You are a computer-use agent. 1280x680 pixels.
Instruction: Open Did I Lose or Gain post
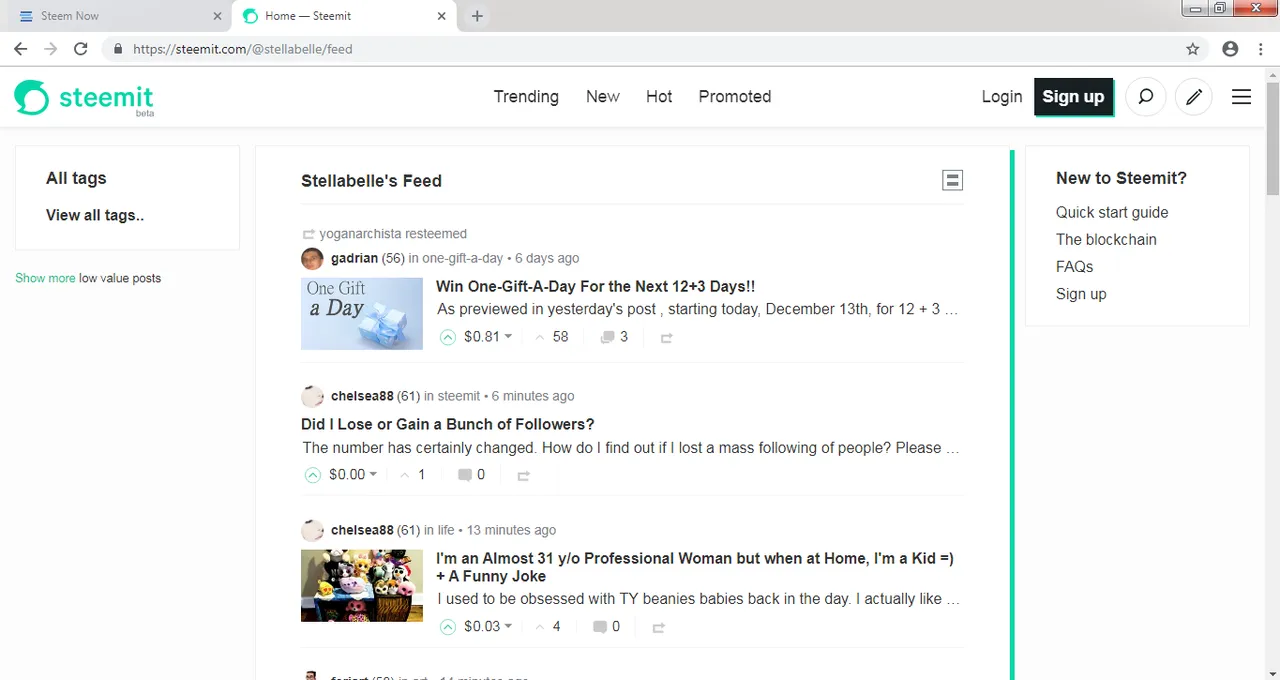[x=448, y=424]
